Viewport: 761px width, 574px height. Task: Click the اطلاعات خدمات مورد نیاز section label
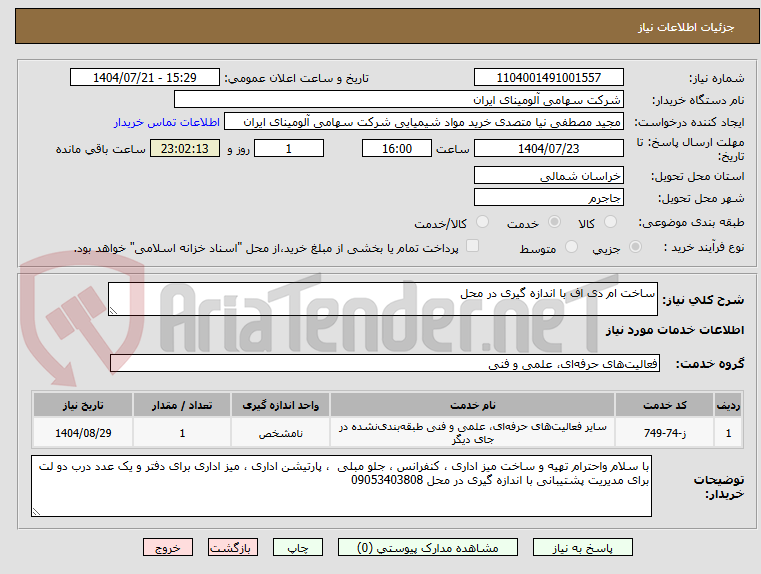pos(675,330)
